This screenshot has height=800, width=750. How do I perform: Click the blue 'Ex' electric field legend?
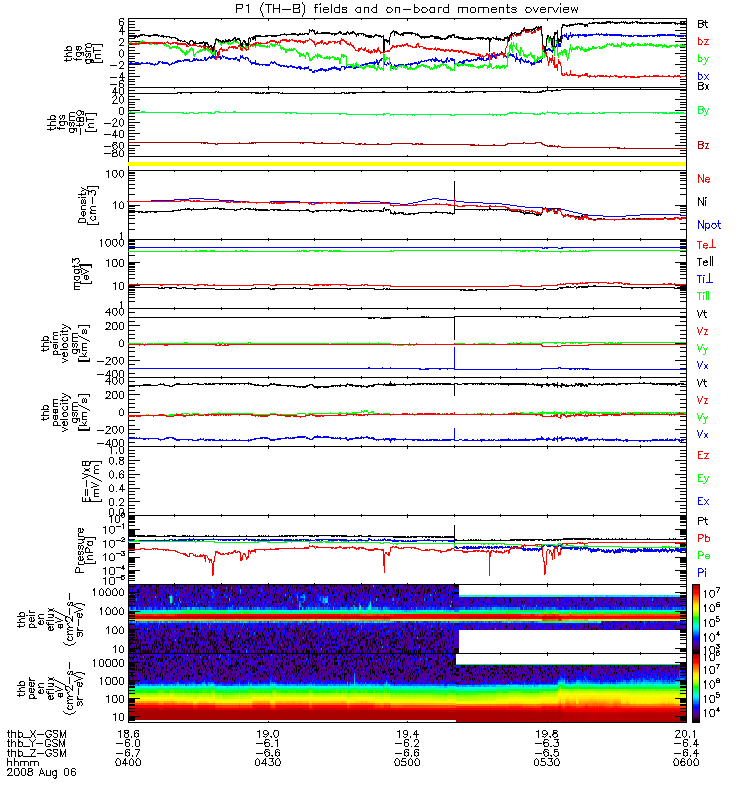click(x=703, y=502)
